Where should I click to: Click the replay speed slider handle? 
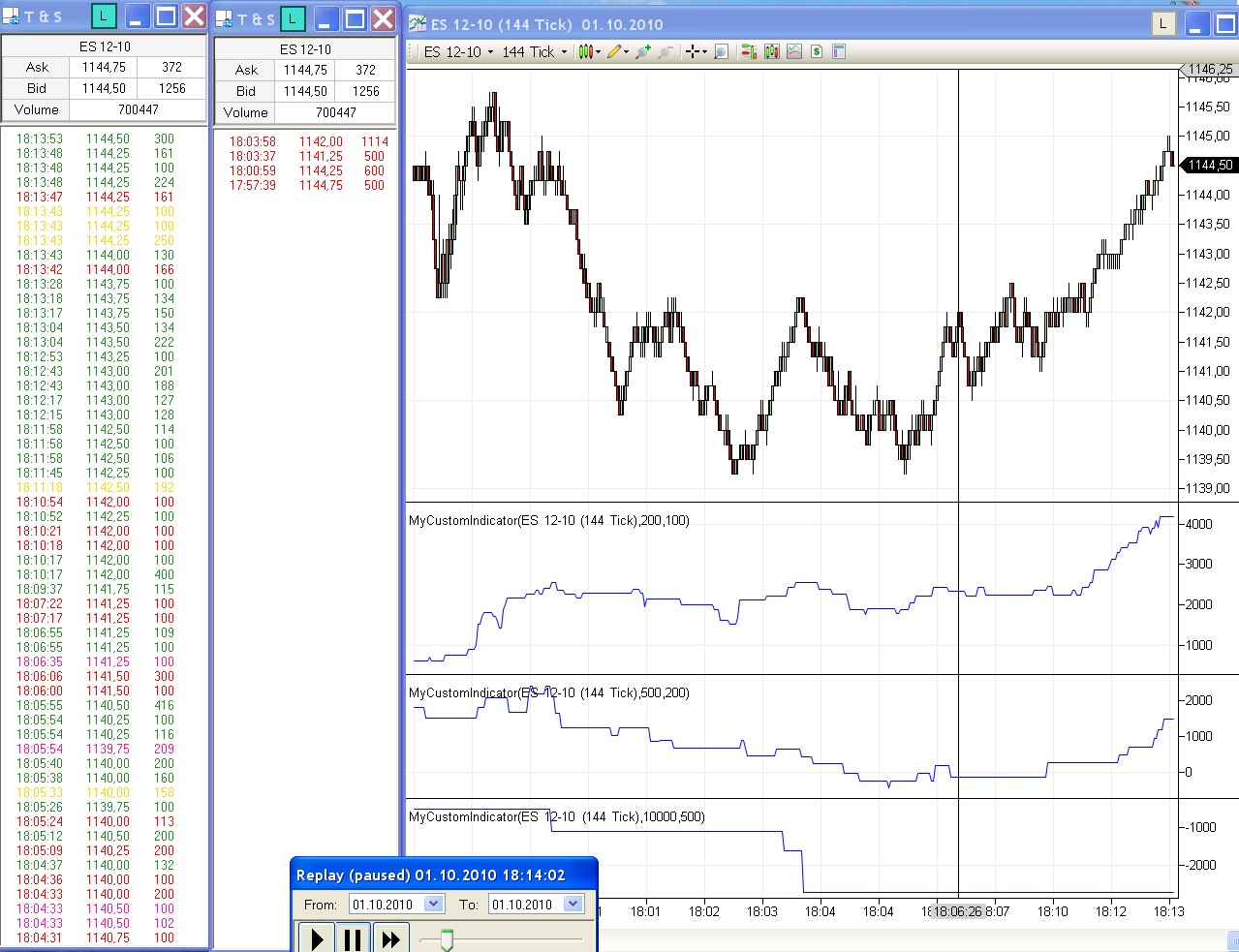coord(447,938)
